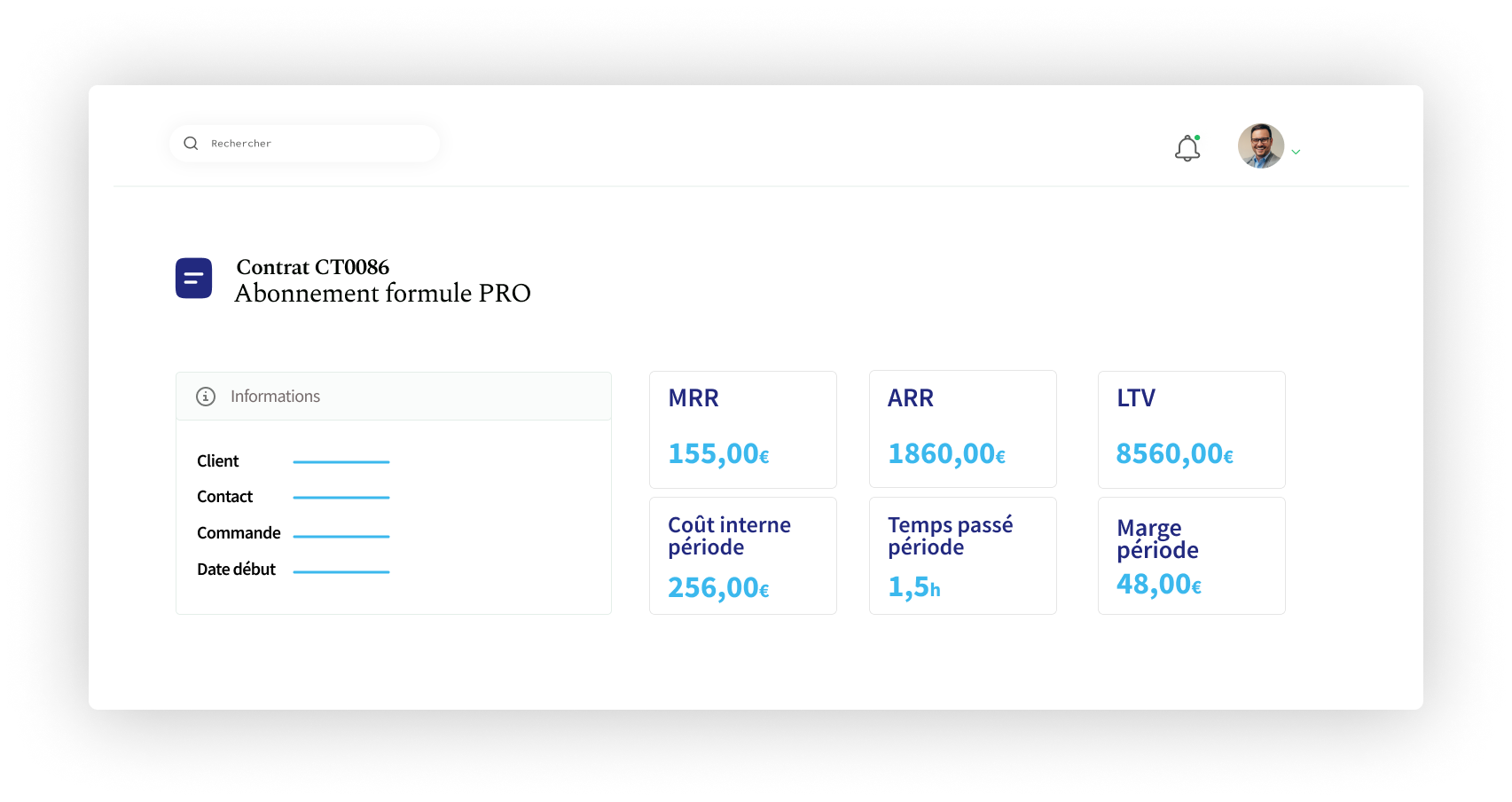Click the search magnifier icon
The image size is (1512, 802).
coord(191,144)
